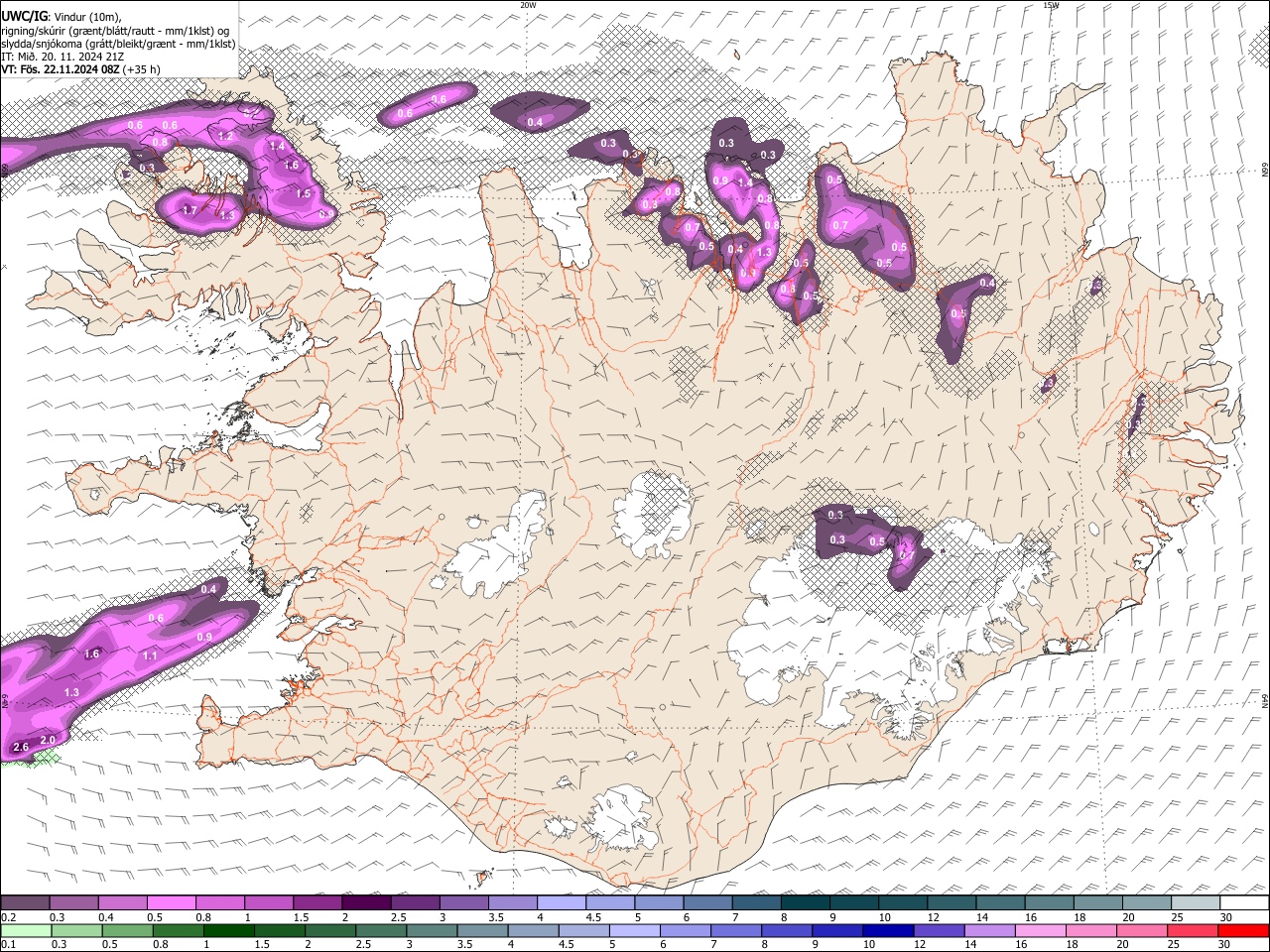Image resolution: width=1270 pixels, height=952 pixels.
Task: Click the '1.7' precipitation value on the map
Action: click(x=190, y=210)
